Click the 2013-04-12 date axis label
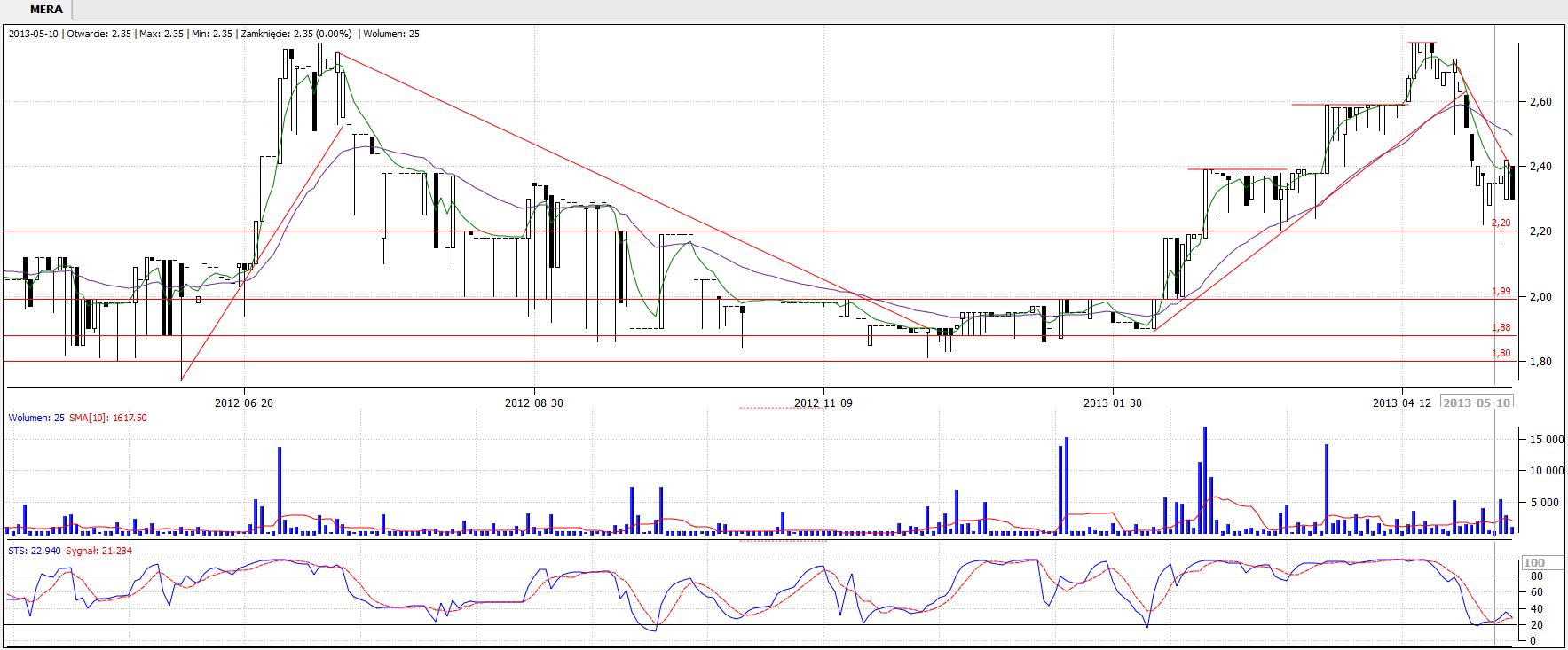The height and width of the screenshot is (650, 1568). coord(1401,403)
